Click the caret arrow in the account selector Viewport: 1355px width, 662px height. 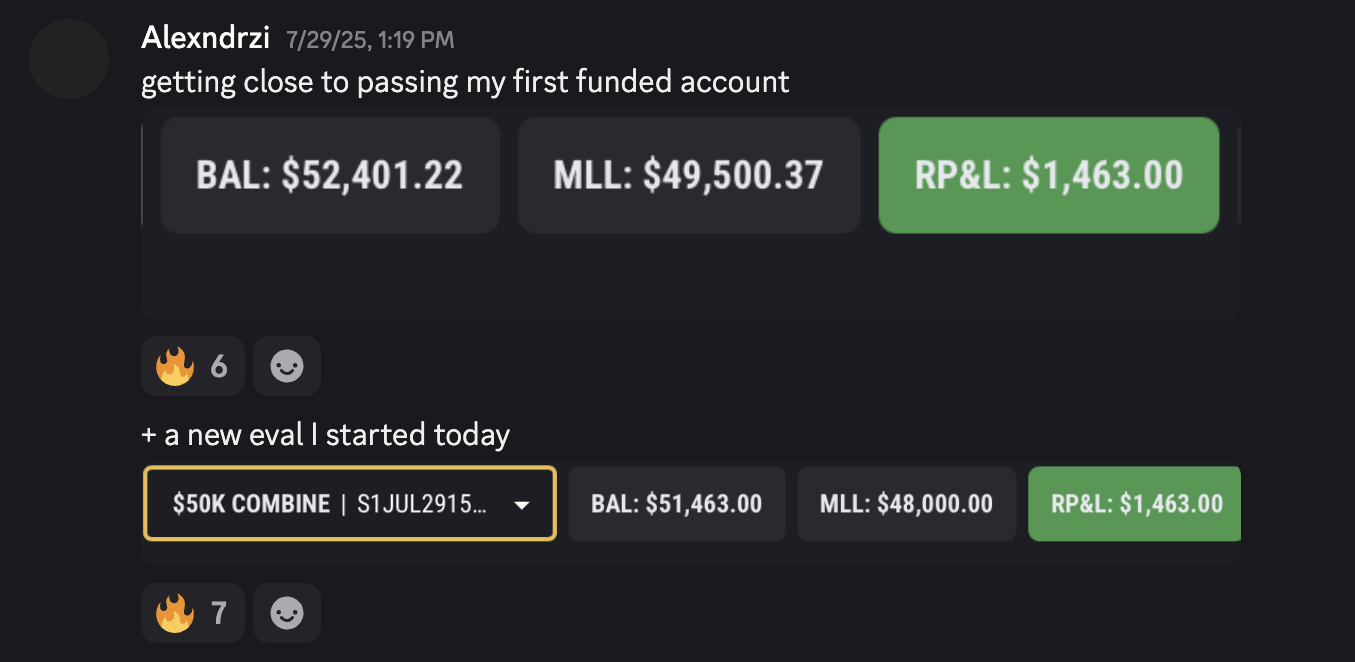tap(521, 505)
